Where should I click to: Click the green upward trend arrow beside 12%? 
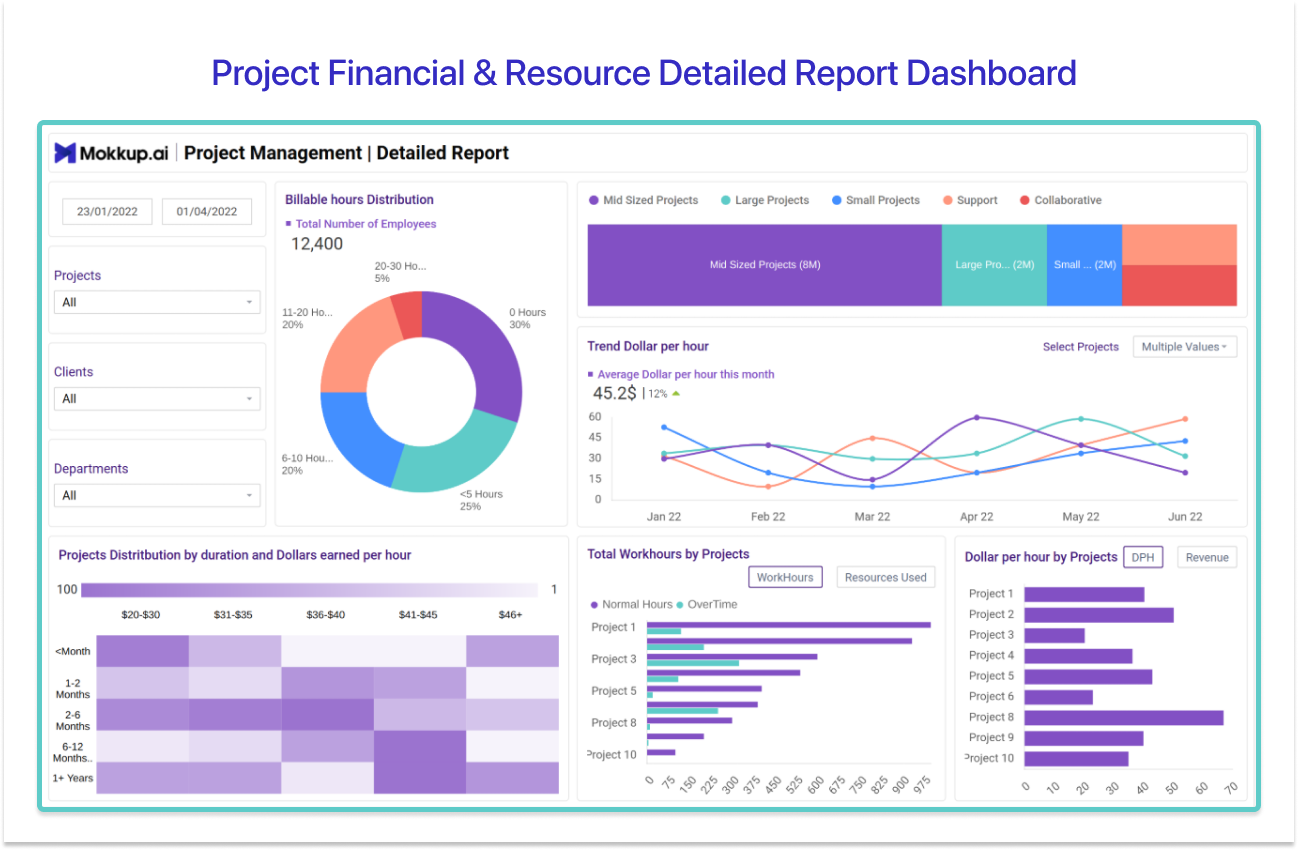tap(676, 394)
